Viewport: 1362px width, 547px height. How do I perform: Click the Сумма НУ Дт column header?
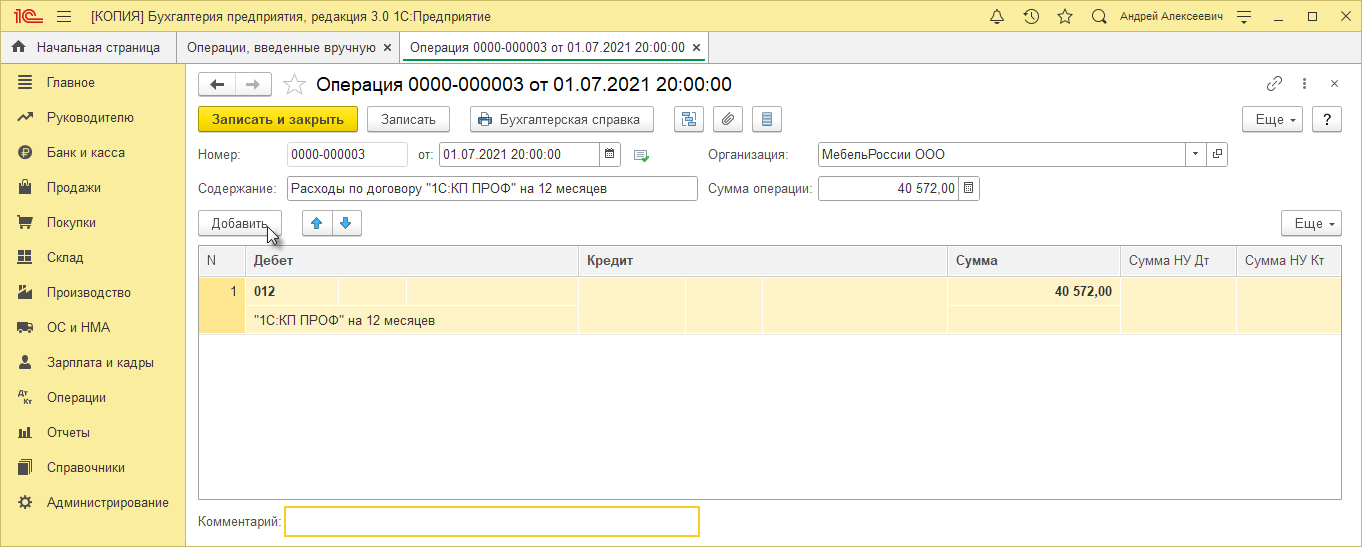pos(1178,260)
